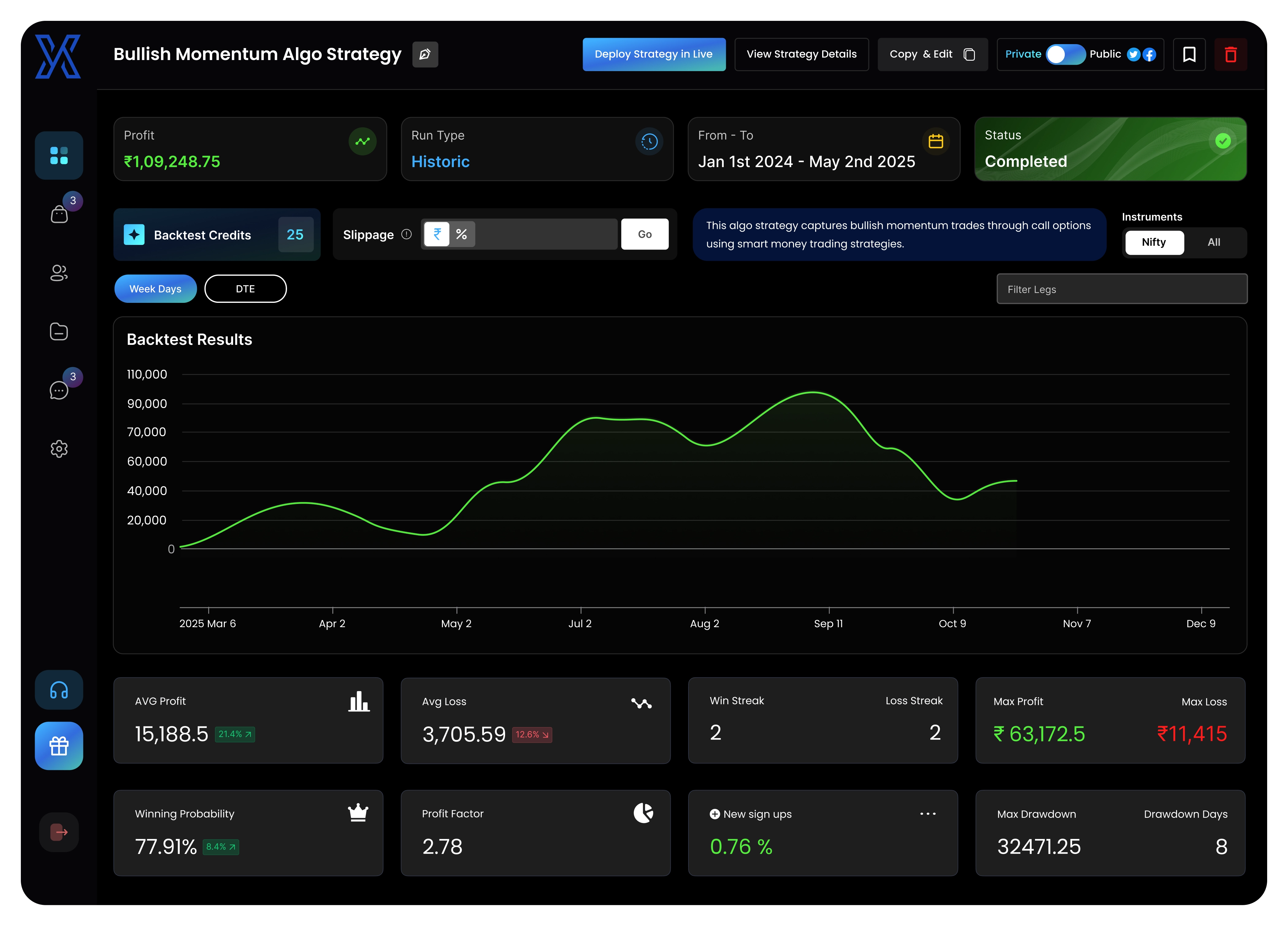Viewport: 1288px width, 926px height.
Task: Select the rupee slippage unit toggle
Action: (437, 234)
